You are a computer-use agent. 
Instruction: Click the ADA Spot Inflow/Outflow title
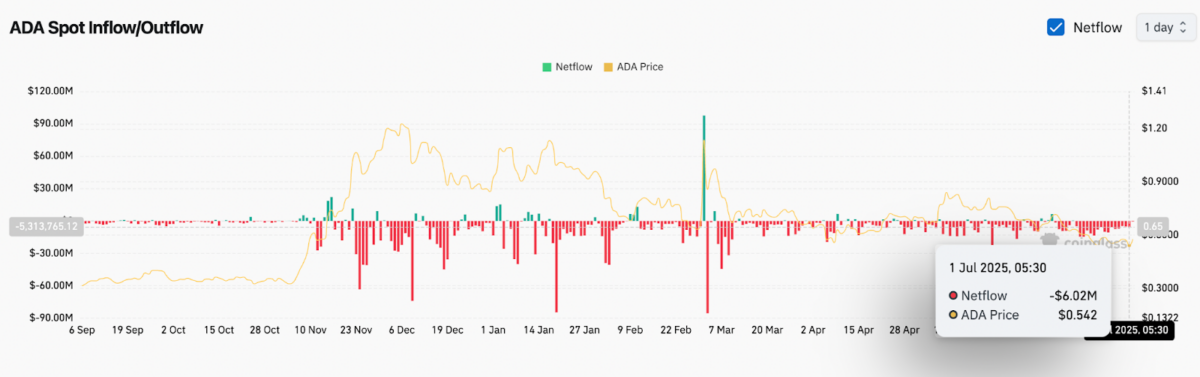tap(106, 28)
